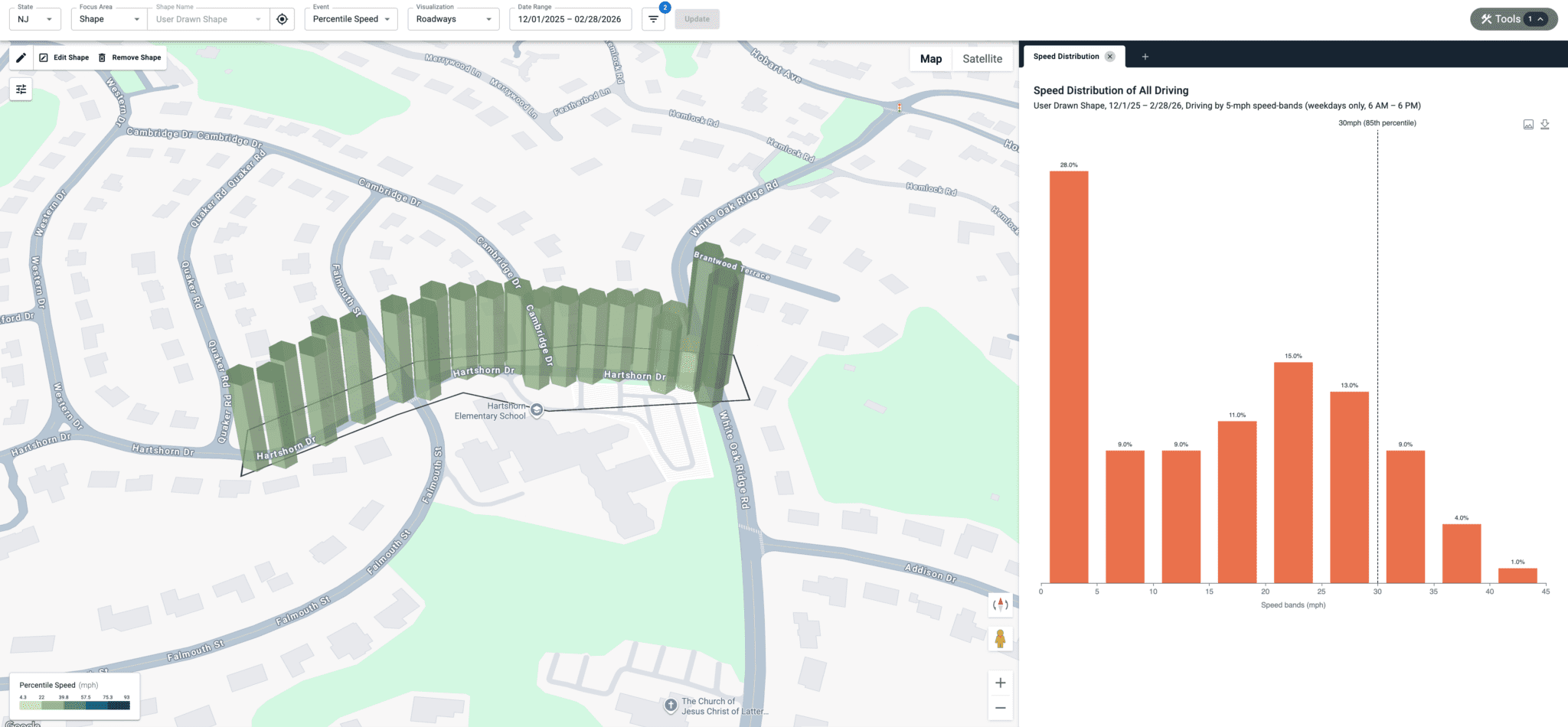Add a new panel tab with plus

(1145, 57)
